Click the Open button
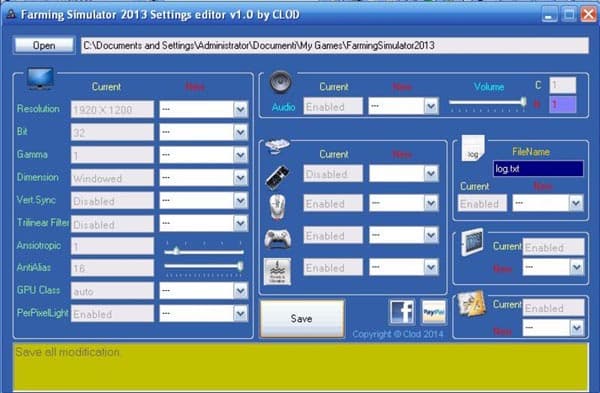600x393 pixels. coord(44,45)
